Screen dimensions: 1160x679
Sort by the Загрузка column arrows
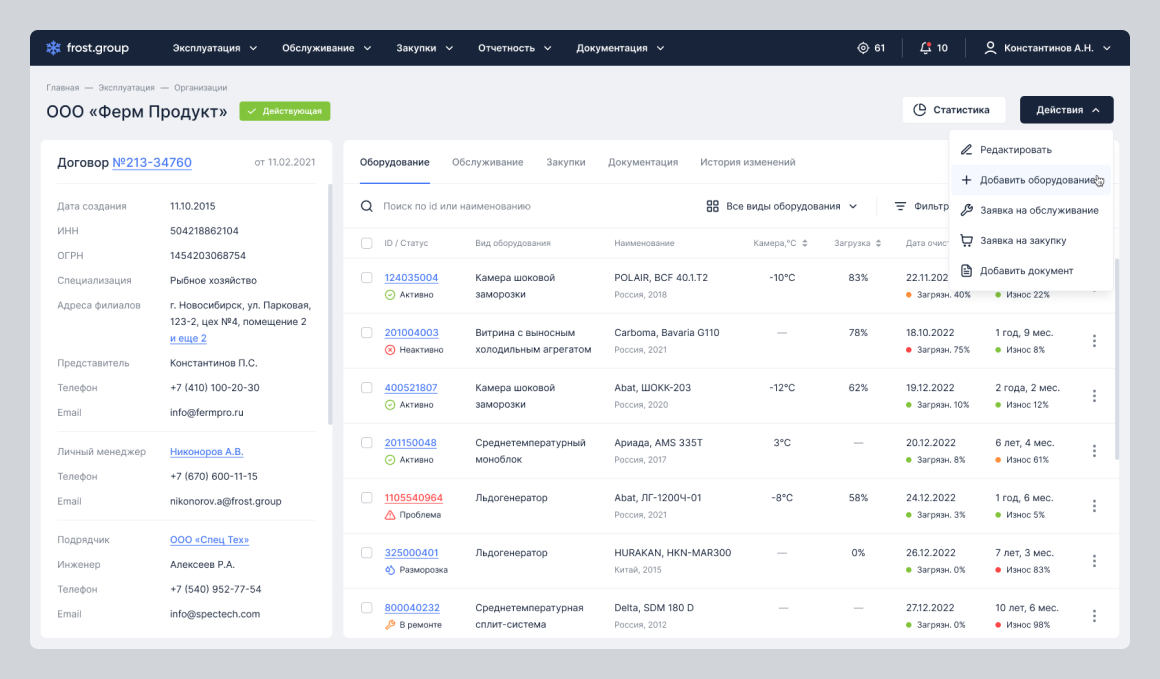878,243
